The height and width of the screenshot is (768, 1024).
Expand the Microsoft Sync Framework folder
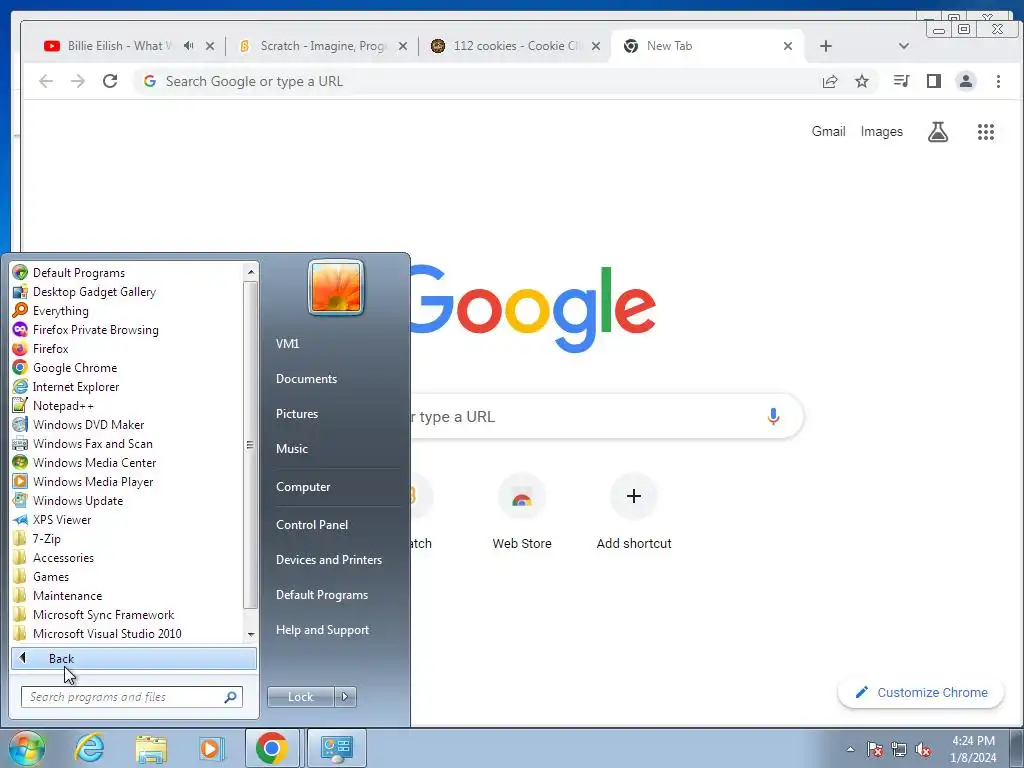(x=127, y=615)
